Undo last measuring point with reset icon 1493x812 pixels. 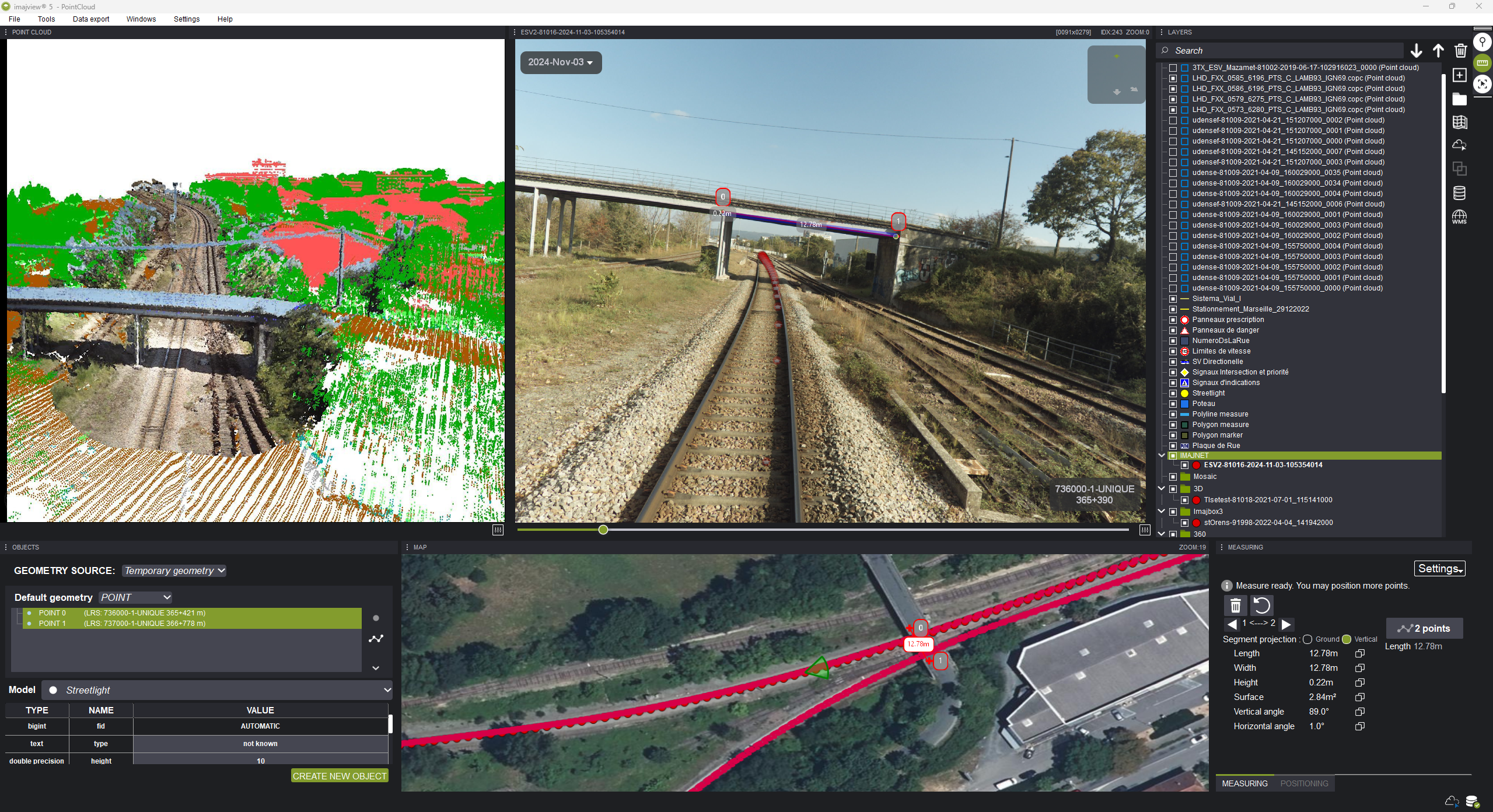click(x=1261, y=605)
